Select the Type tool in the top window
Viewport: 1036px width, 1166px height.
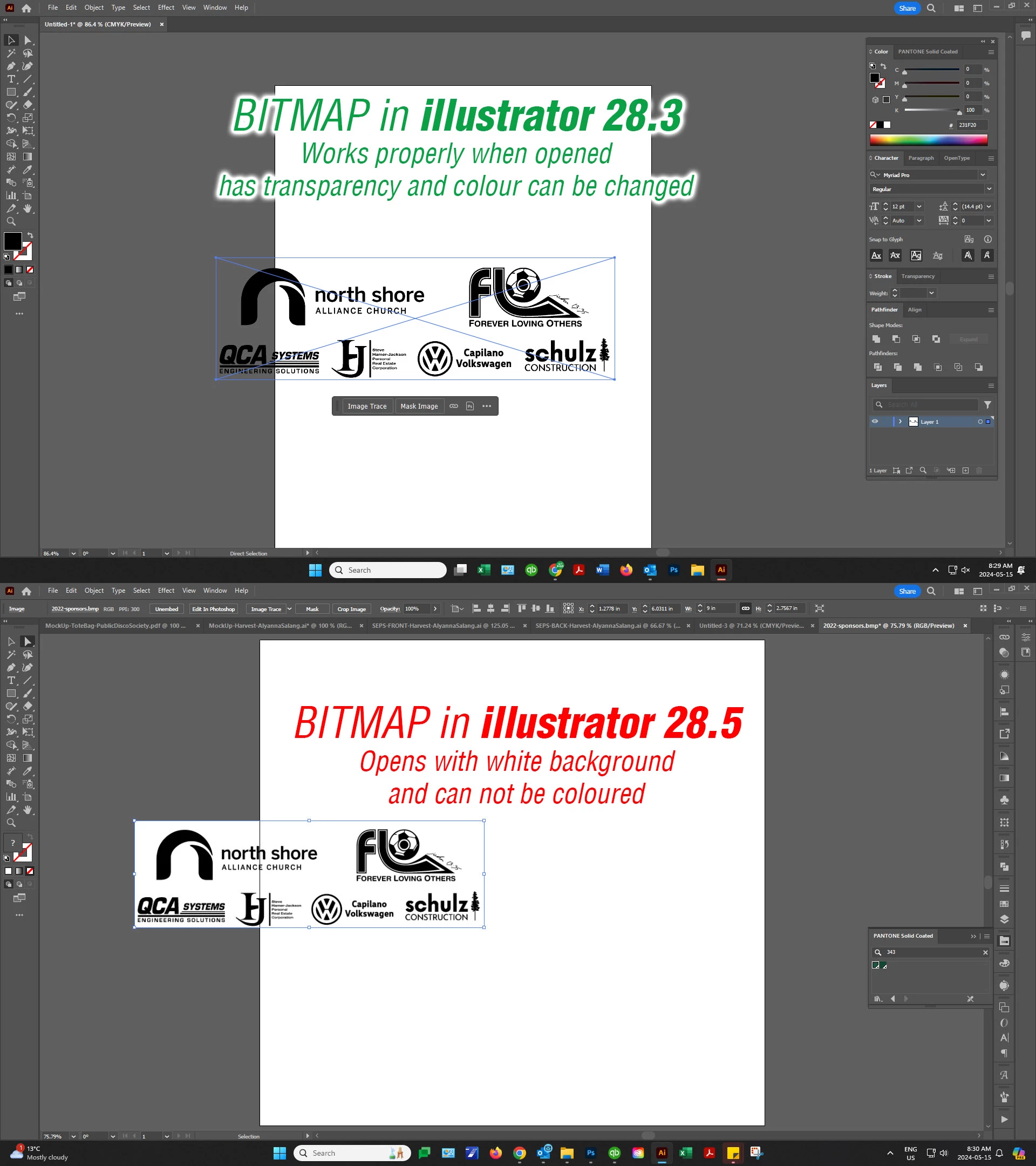click(x=11, y=79)
